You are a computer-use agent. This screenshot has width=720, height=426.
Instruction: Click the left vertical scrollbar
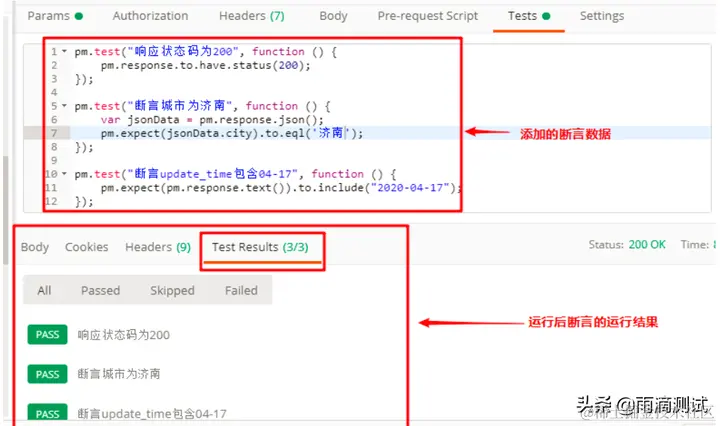click(6, 211)
